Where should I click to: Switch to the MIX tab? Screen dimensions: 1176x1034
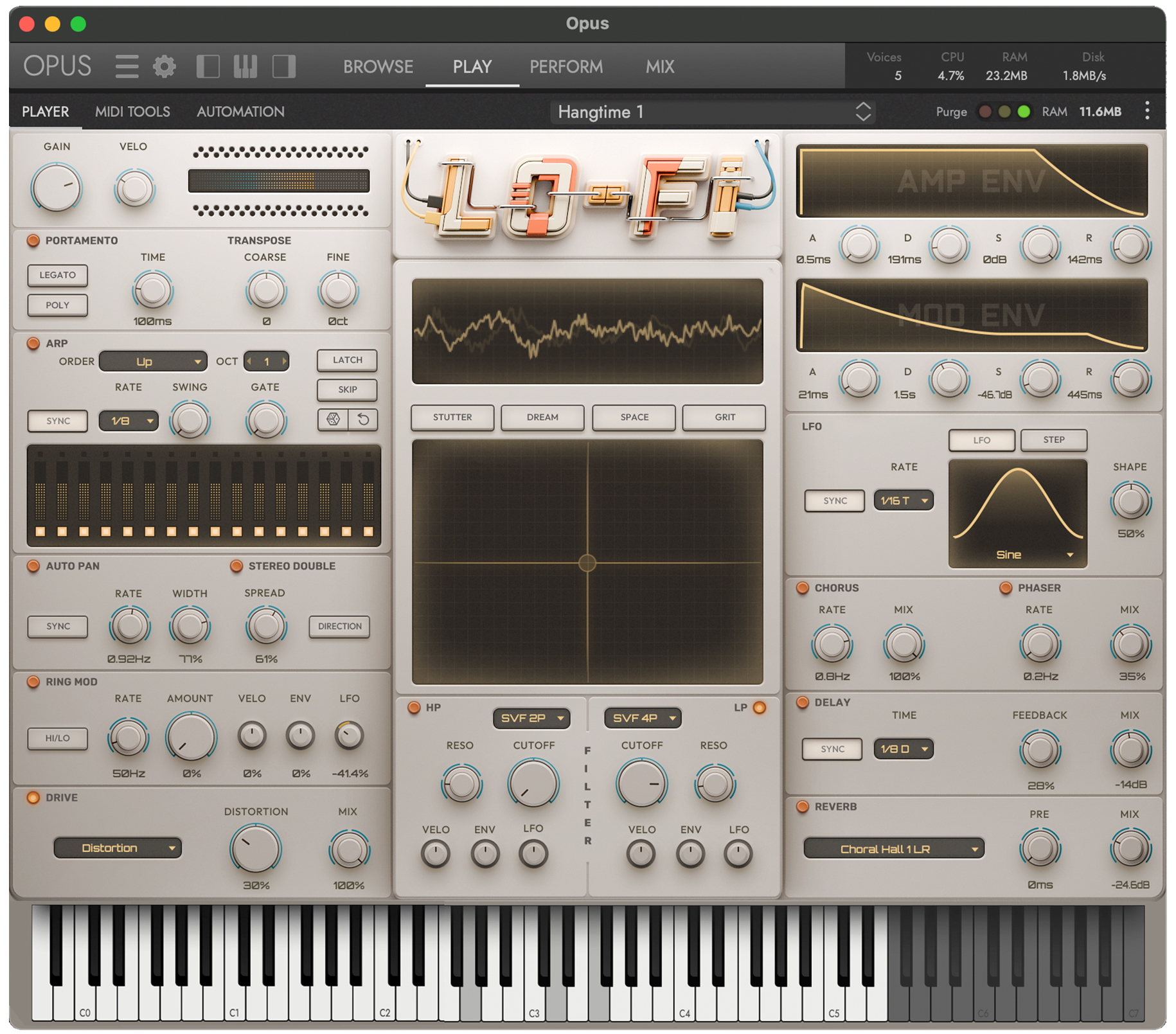point(660,66)
